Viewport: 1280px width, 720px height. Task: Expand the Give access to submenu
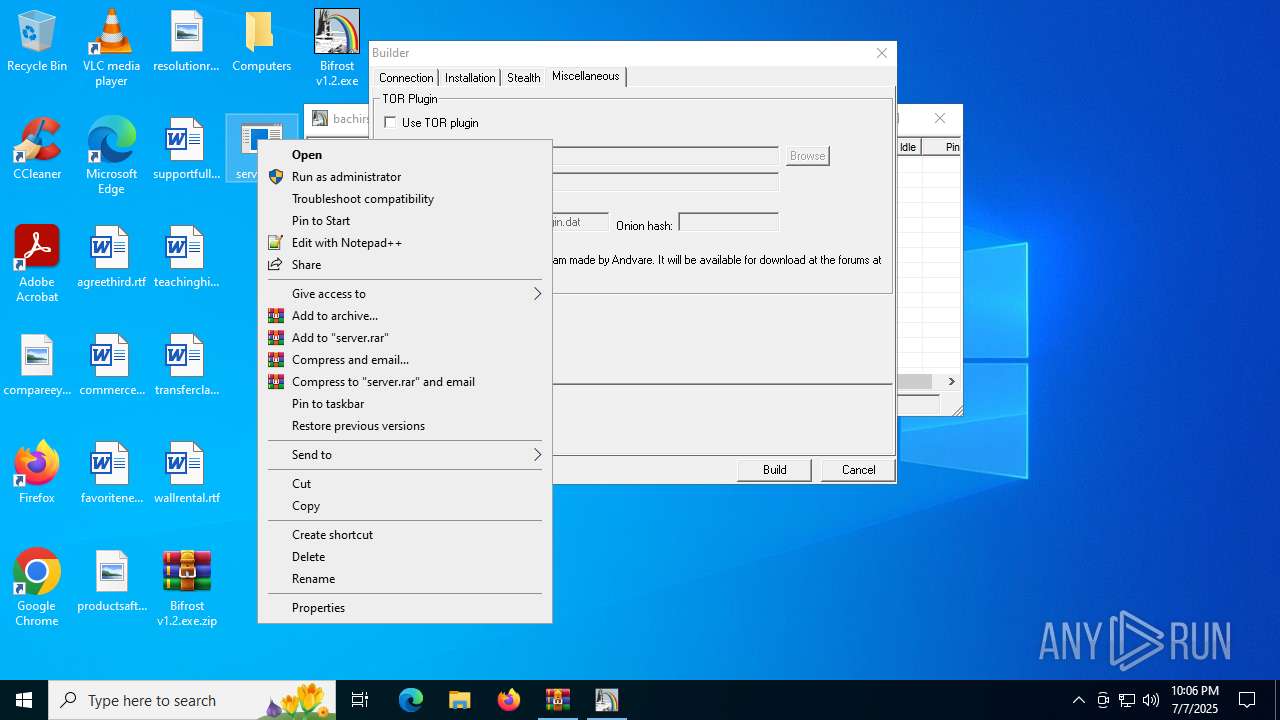point(405,293)
